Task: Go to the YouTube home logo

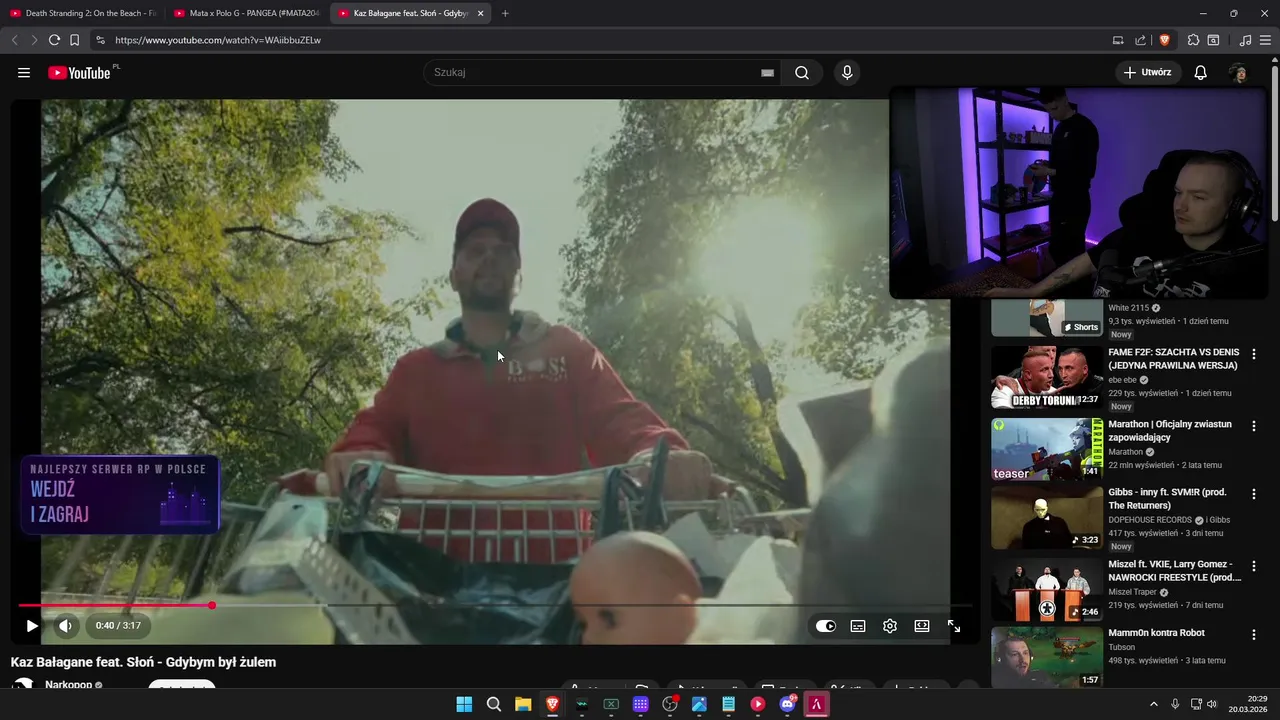Action: (x=80, y=72)
